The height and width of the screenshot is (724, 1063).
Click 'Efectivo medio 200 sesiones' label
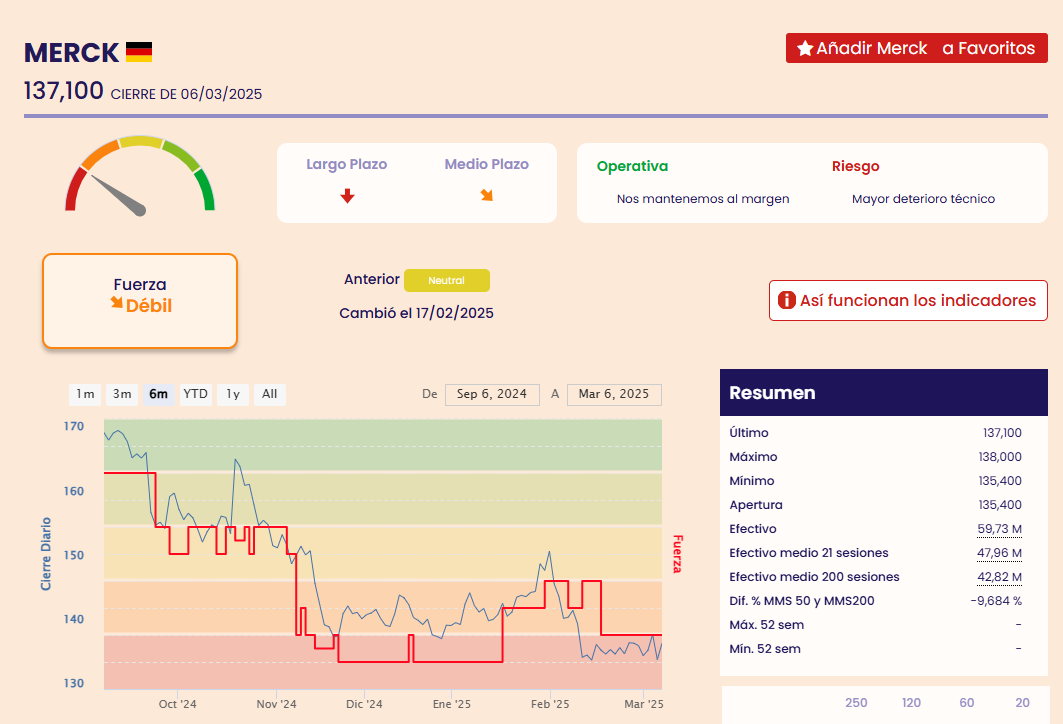814,577
